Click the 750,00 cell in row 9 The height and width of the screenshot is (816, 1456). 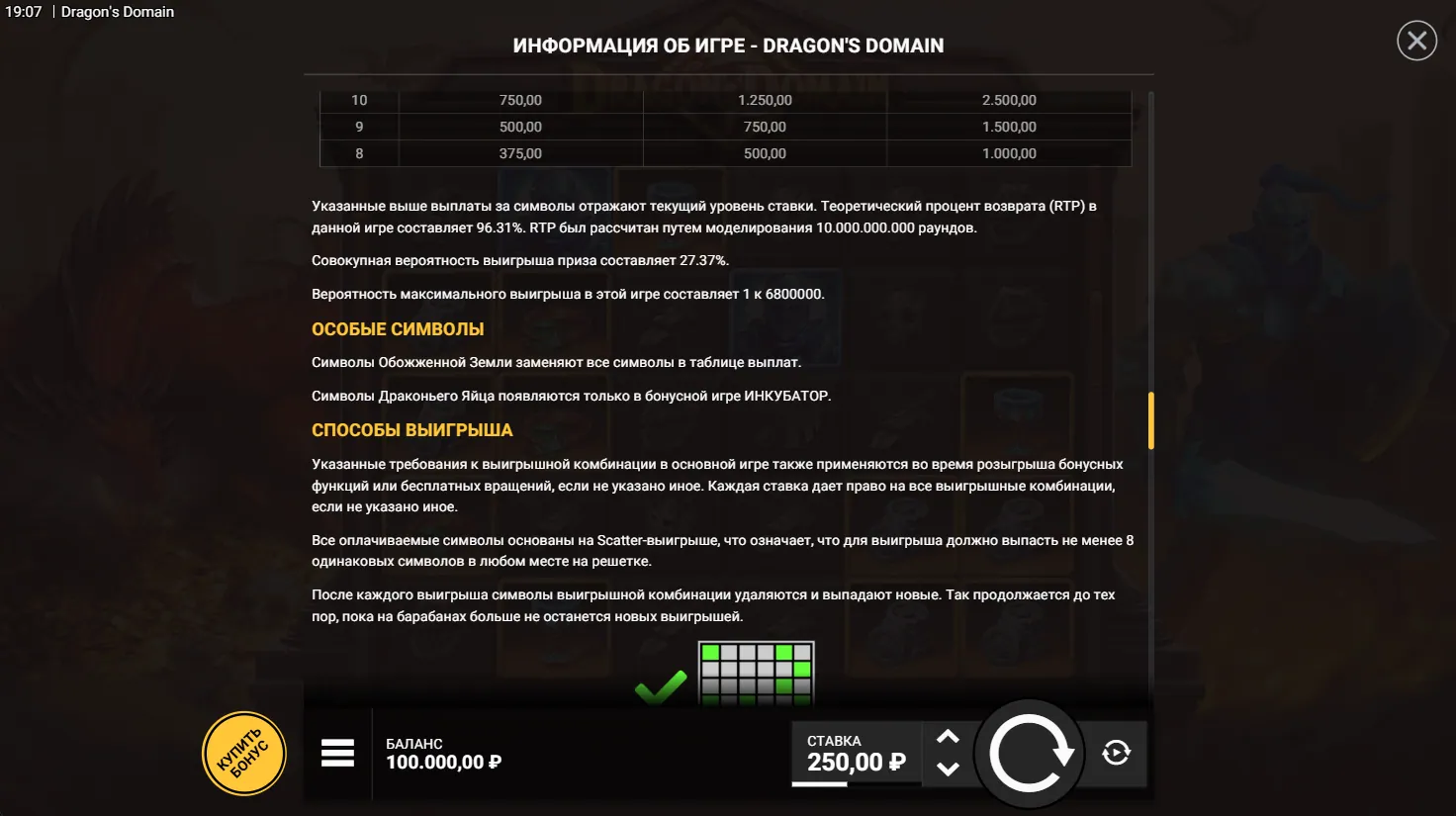(765, 127)
